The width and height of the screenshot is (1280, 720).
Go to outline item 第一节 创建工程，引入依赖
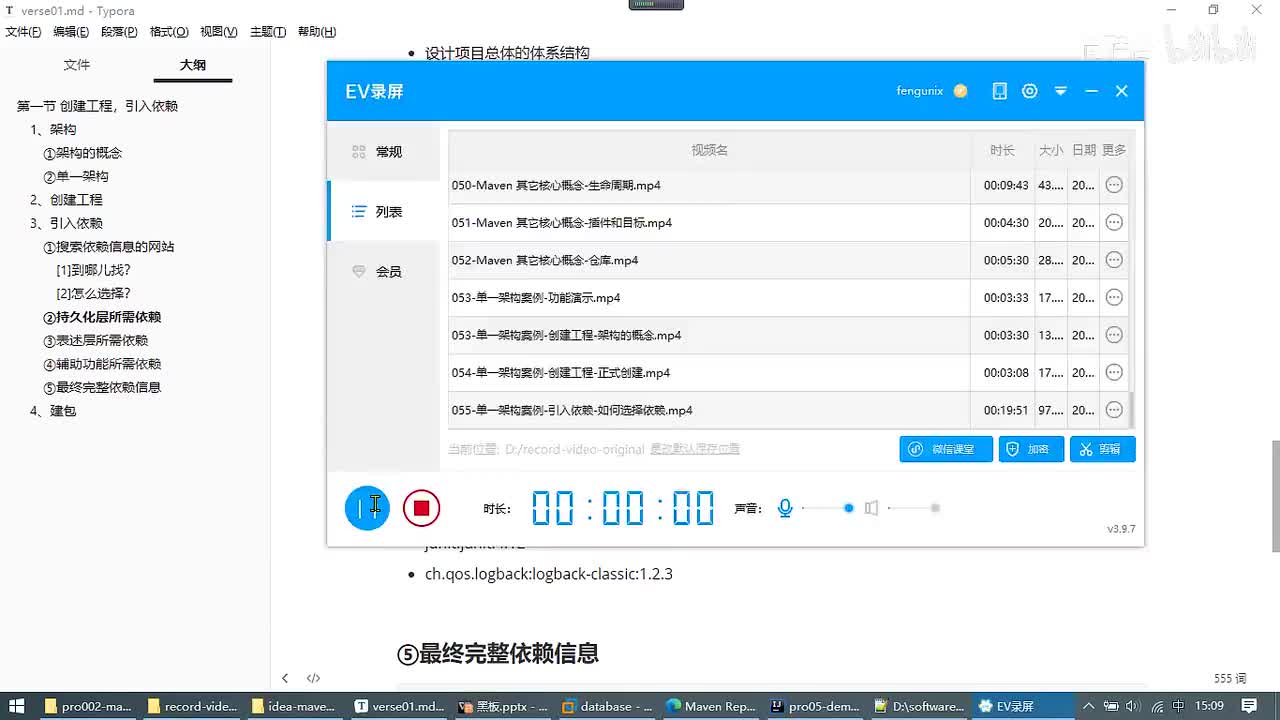(x=97, y=106)
